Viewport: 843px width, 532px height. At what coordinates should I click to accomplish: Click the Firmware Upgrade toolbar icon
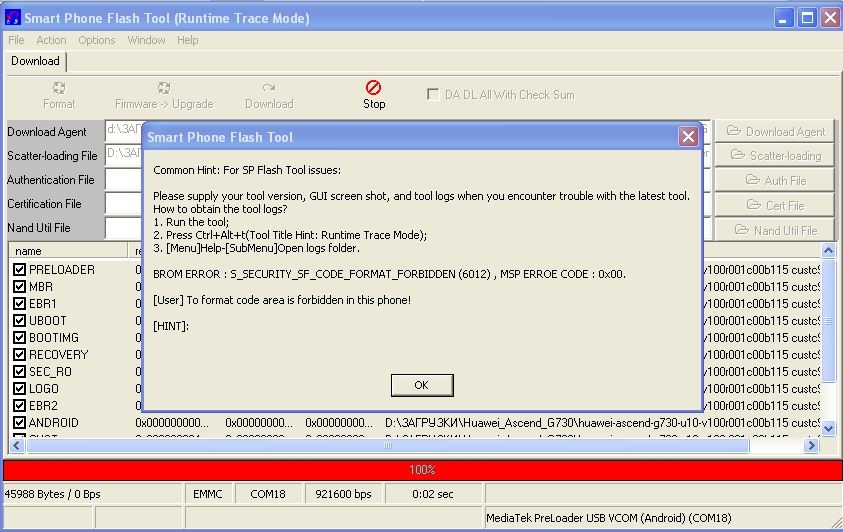coord(164,89)
